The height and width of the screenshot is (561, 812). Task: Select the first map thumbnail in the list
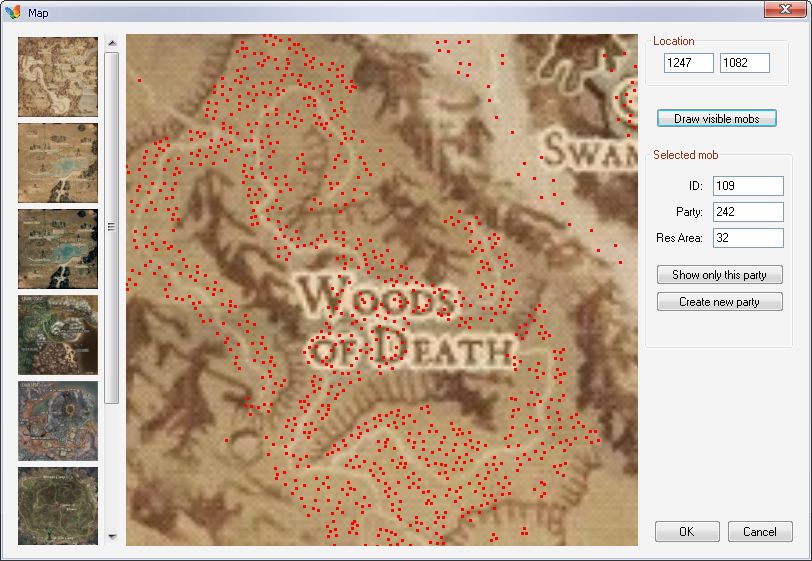pos(57,77)
